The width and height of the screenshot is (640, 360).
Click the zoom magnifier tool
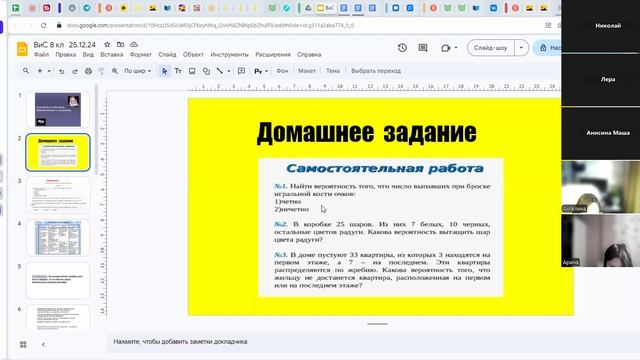(115, 71)
